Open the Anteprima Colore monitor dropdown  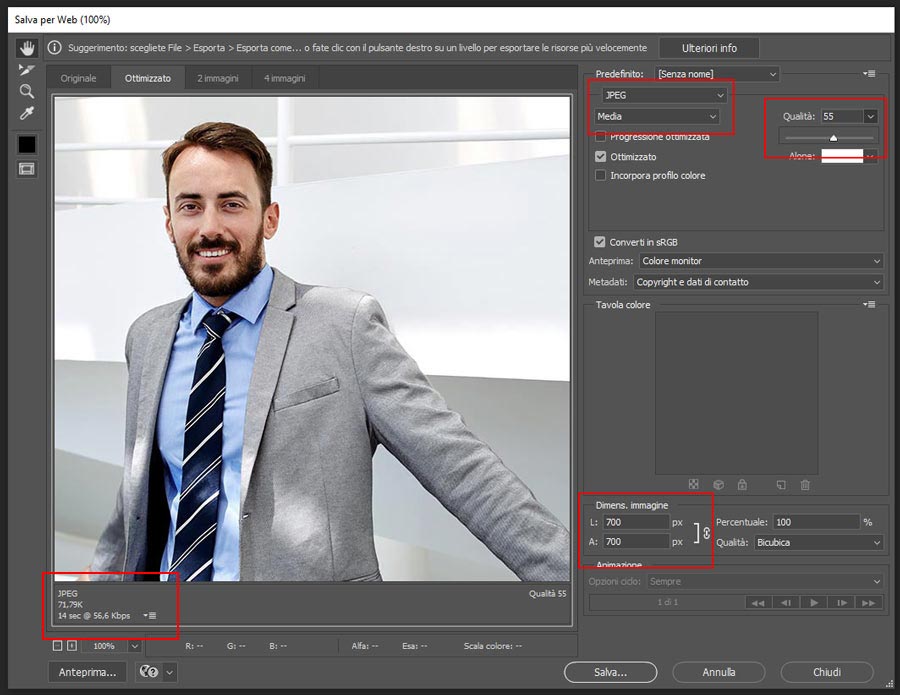pyautogui.click(x=761, y=261)
